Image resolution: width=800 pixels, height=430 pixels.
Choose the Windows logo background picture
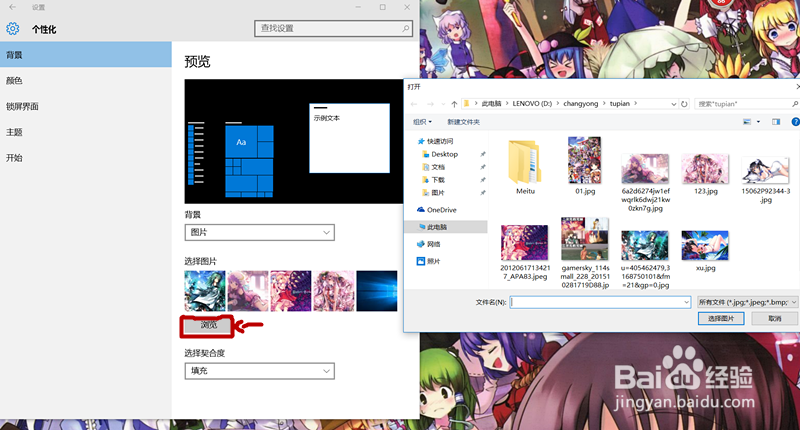(377, 291)
